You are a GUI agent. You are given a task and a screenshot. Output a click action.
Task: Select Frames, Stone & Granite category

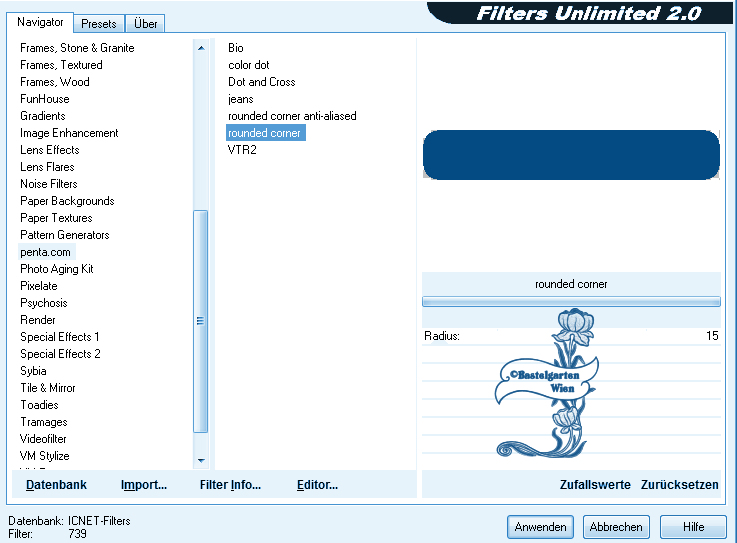click(77, 48)
